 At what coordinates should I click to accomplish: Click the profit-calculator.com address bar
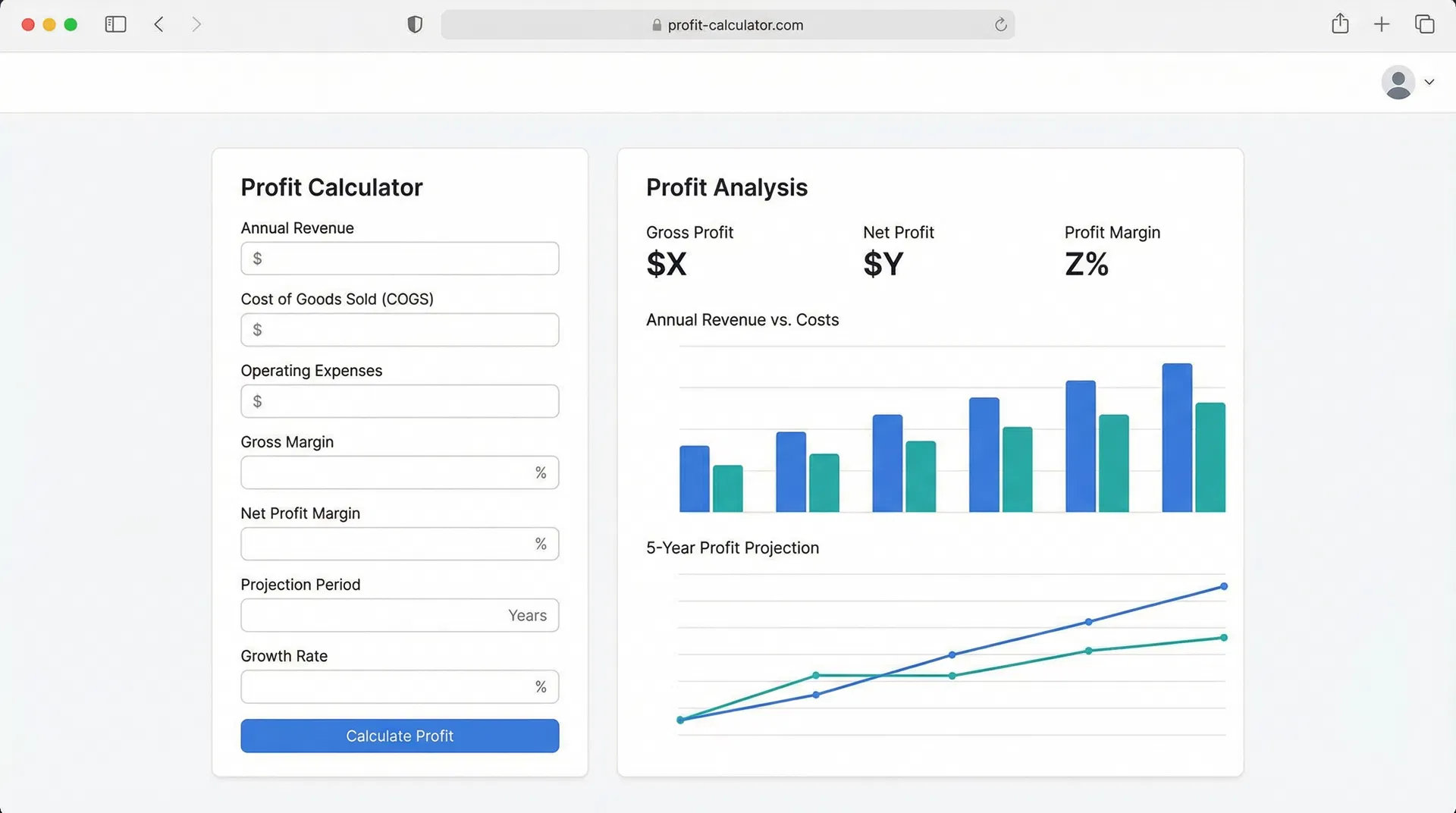[x=726, y=25]
